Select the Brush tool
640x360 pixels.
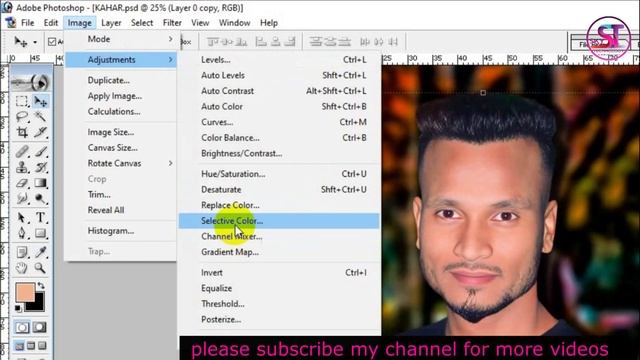(40, 152)
